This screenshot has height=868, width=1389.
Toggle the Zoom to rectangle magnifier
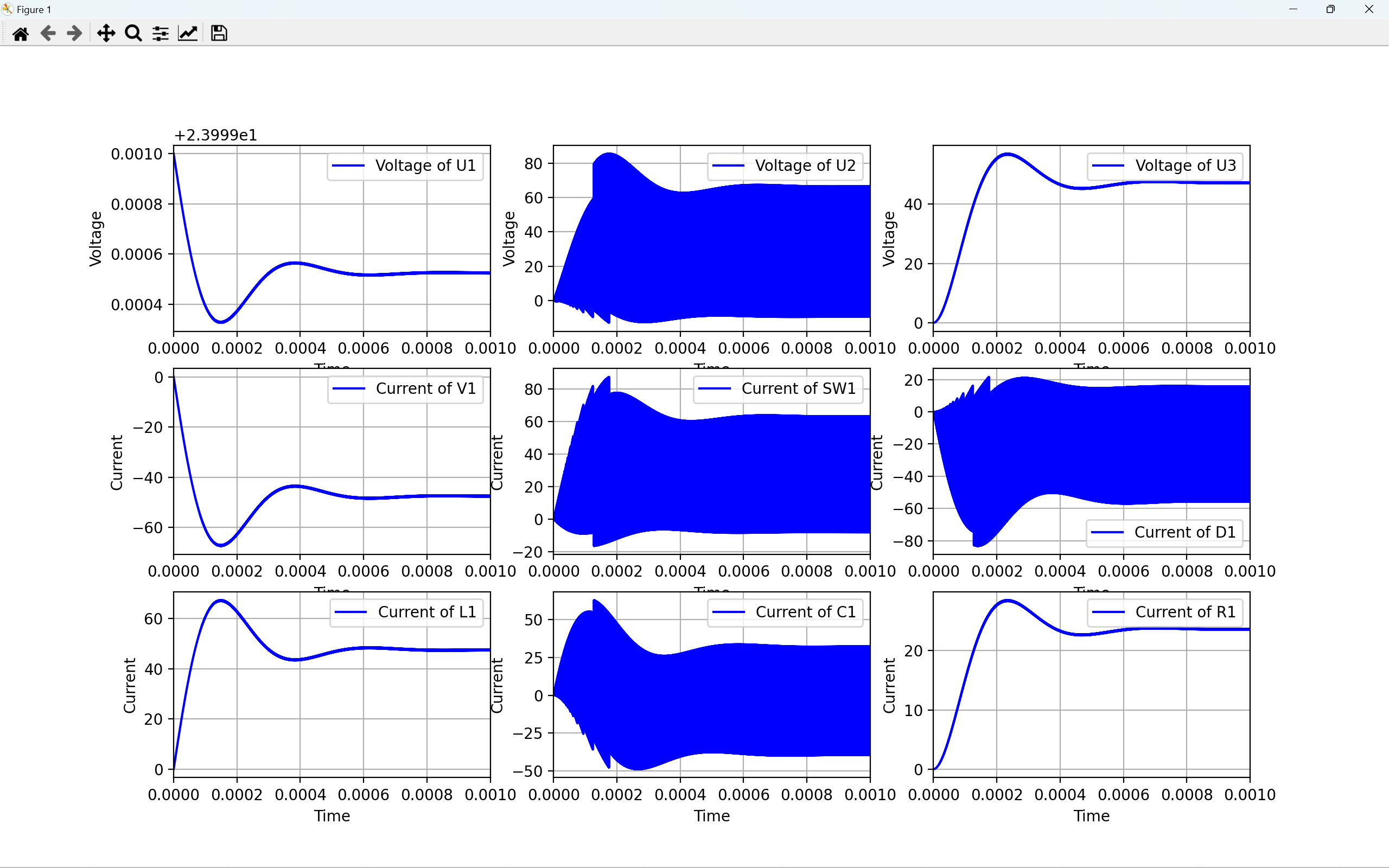[x=133, y=33]
